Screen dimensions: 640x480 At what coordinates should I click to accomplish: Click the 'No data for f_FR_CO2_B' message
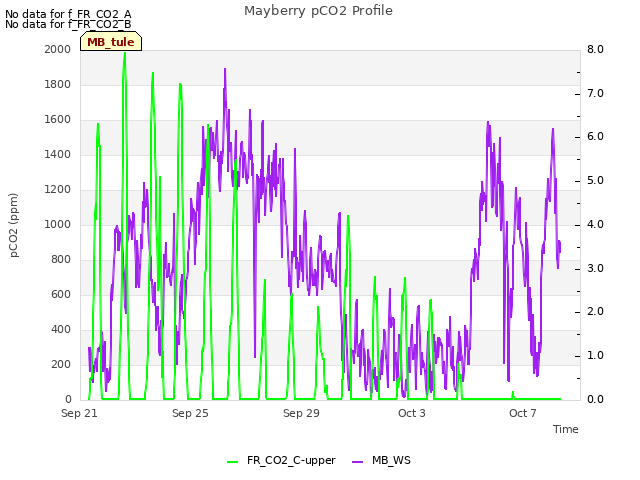(x=68, y=24)
